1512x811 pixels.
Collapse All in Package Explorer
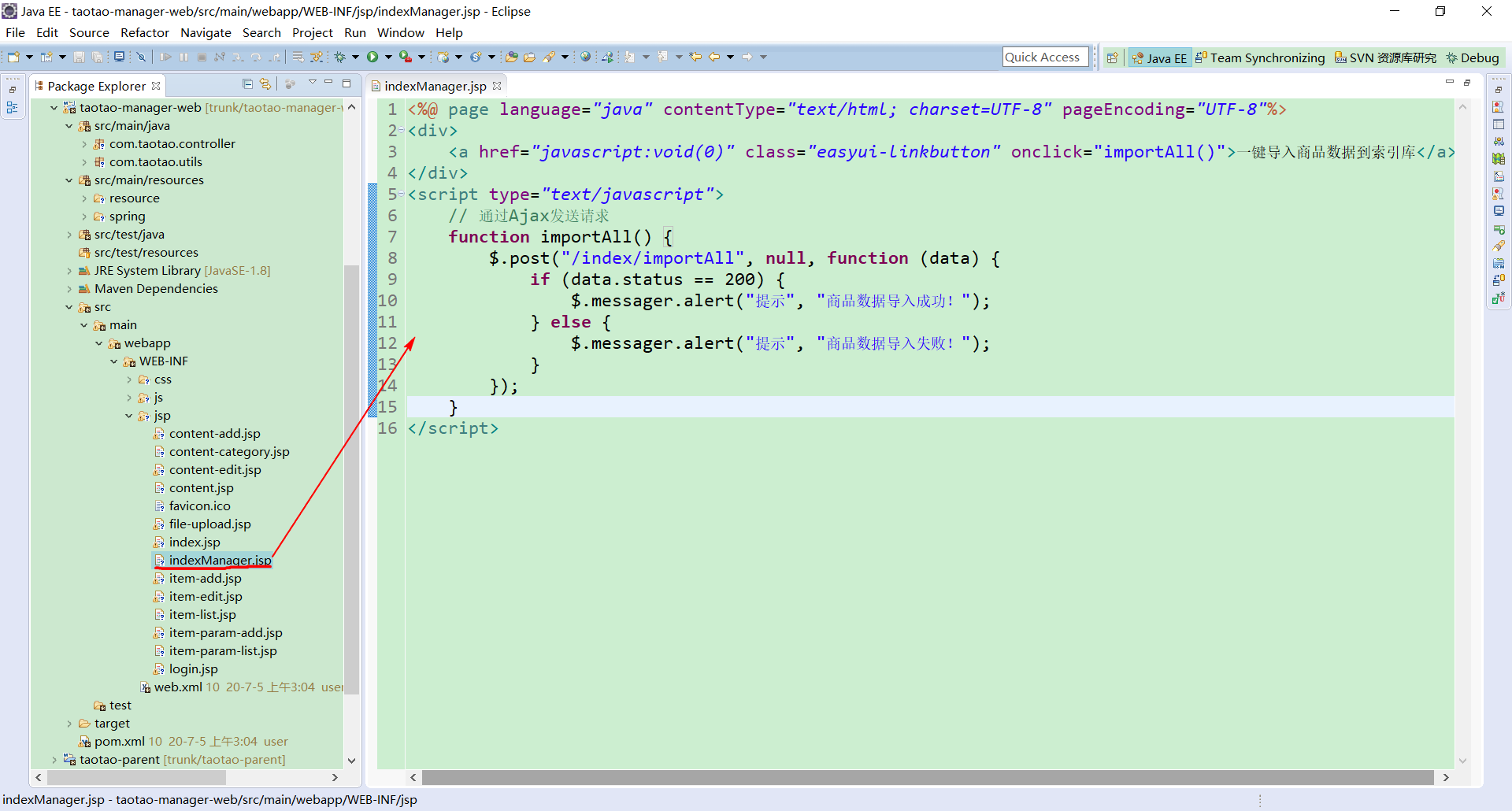[x=247, y=84]
